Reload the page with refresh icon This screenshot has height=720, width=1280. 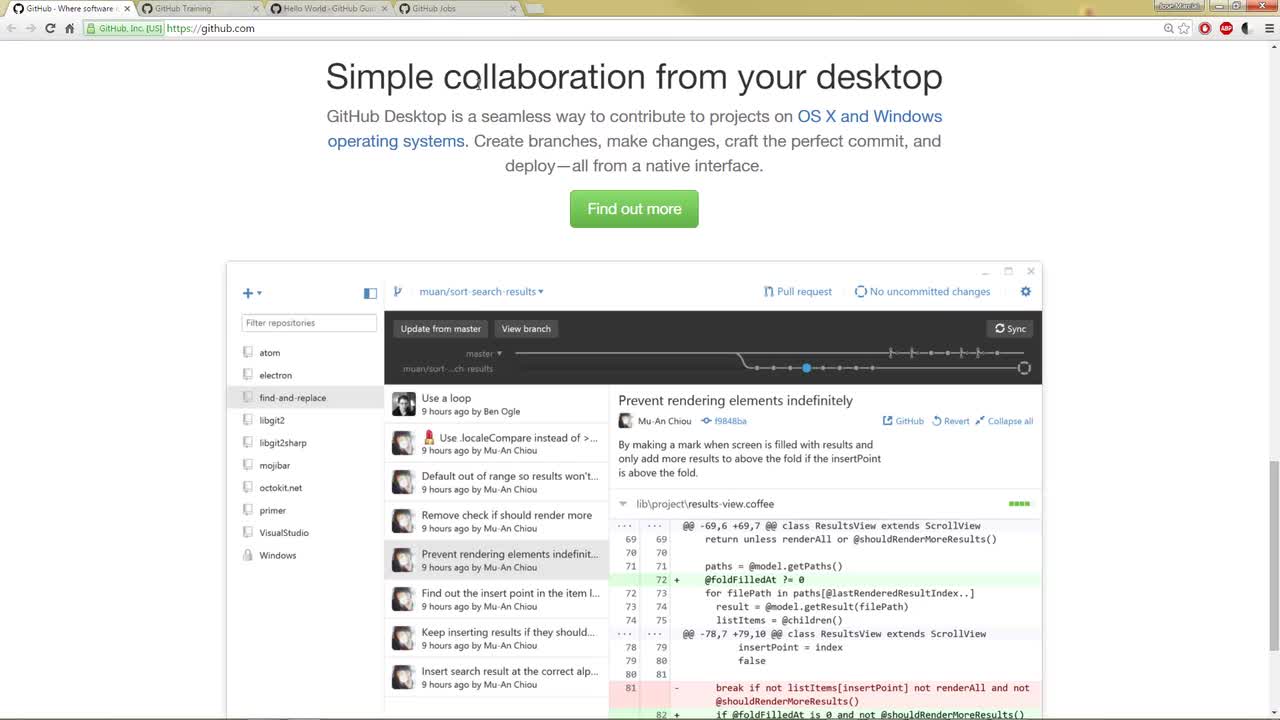click(x=50, y=28)
